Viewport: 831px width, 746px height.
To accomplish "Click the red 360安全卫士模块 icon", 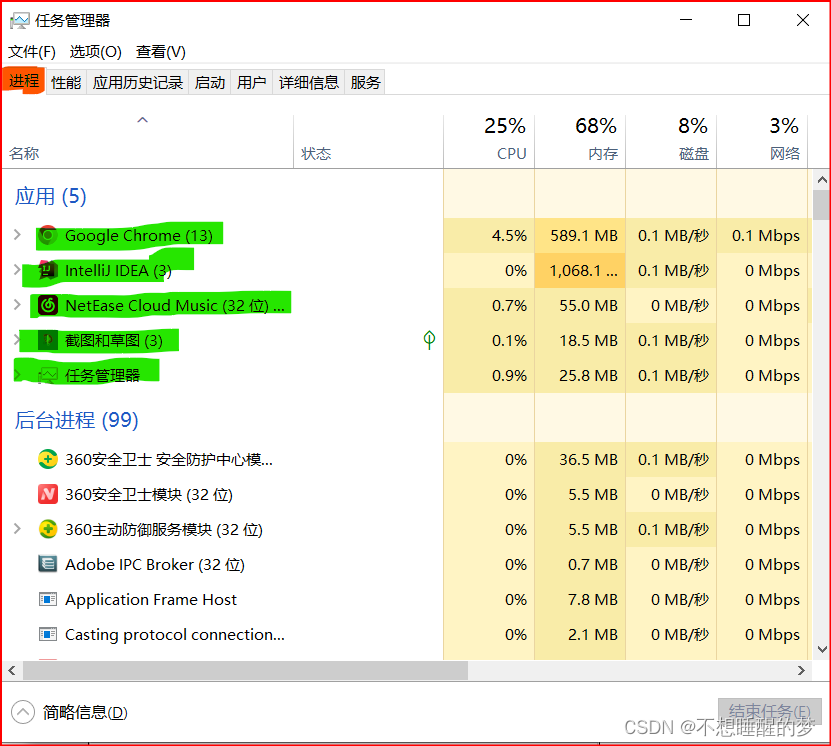I will (48, 494).
